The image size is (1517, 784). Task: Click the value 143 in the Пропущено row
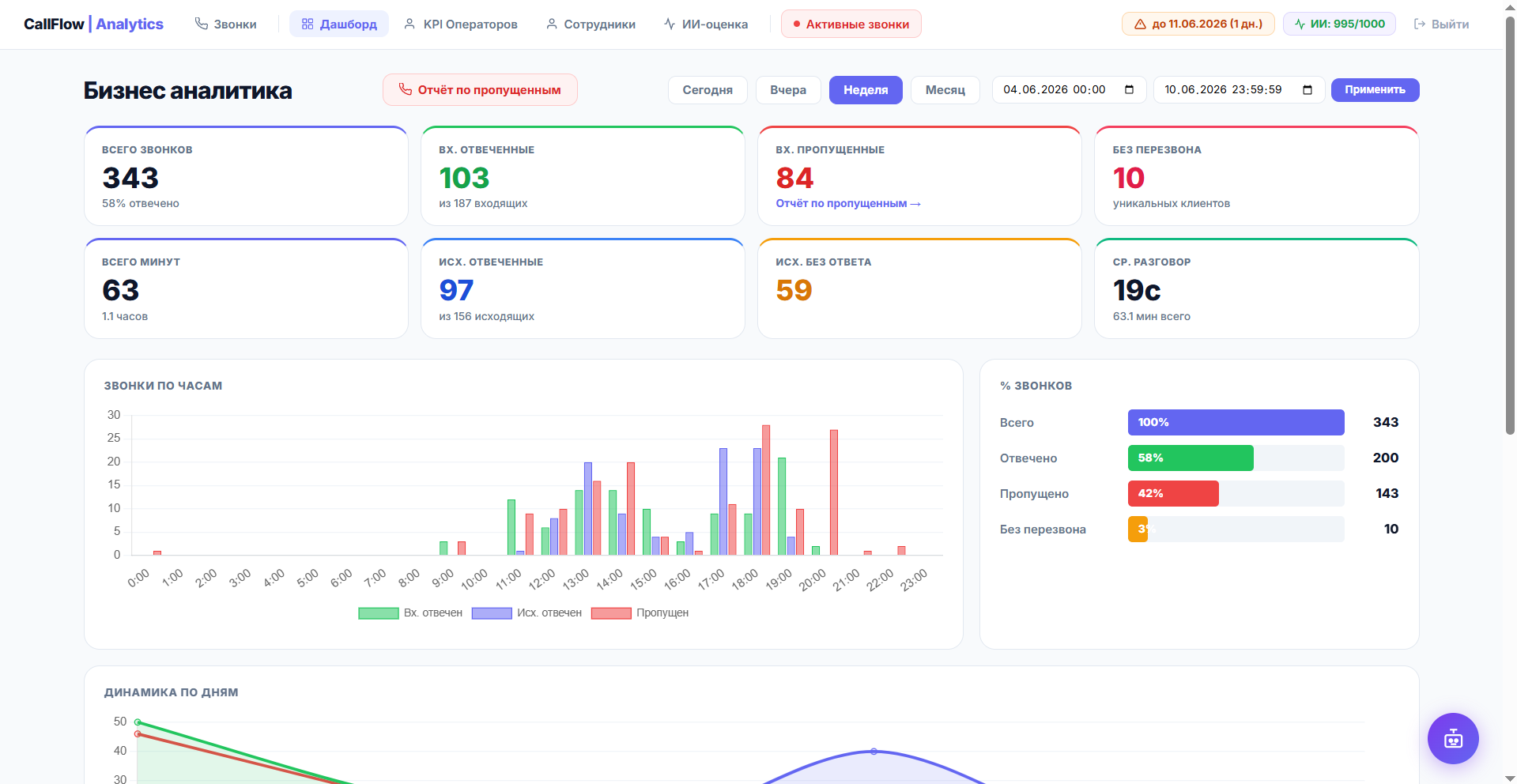tap(1387, 493)
